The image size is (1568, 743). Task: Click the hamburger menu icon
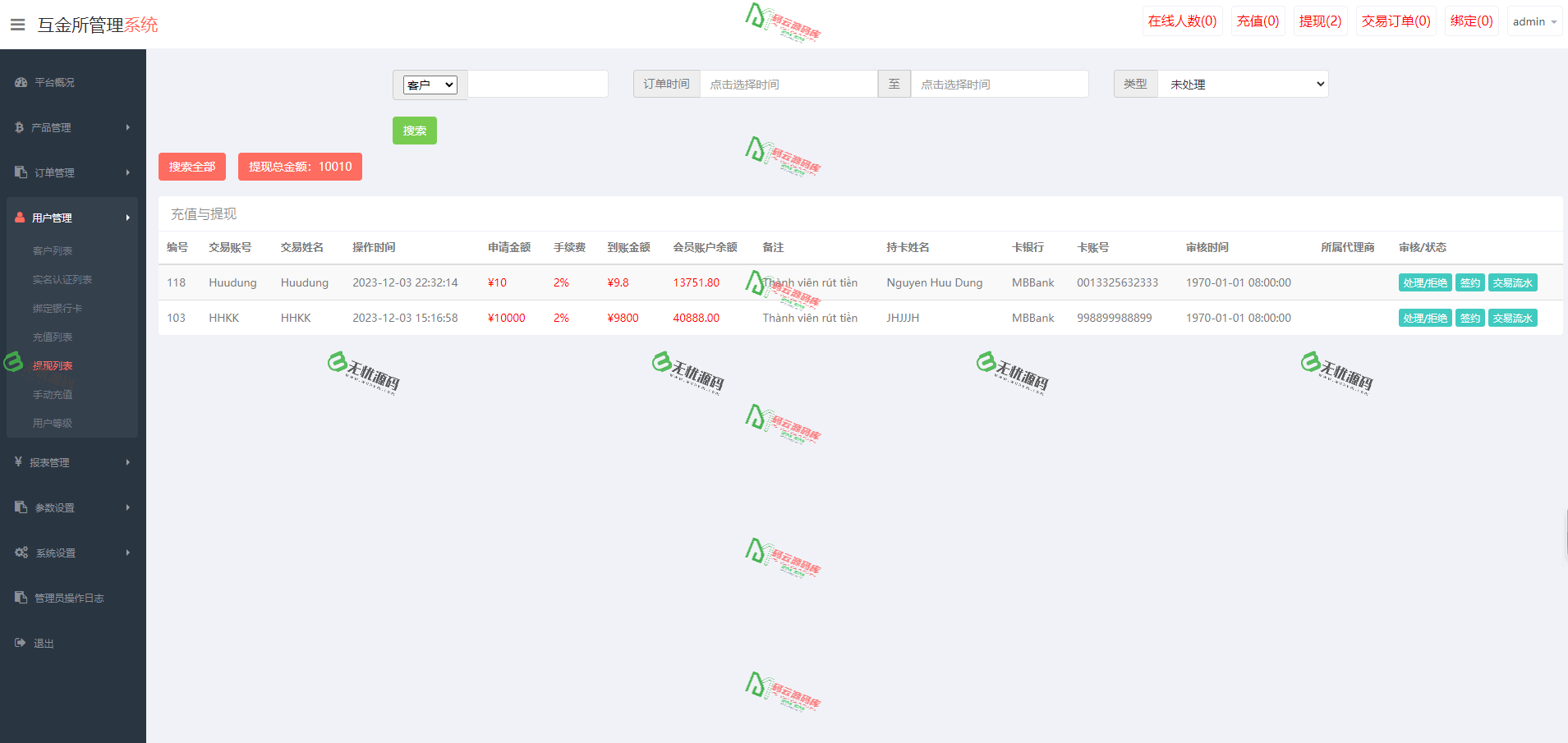tap(17, 25)
